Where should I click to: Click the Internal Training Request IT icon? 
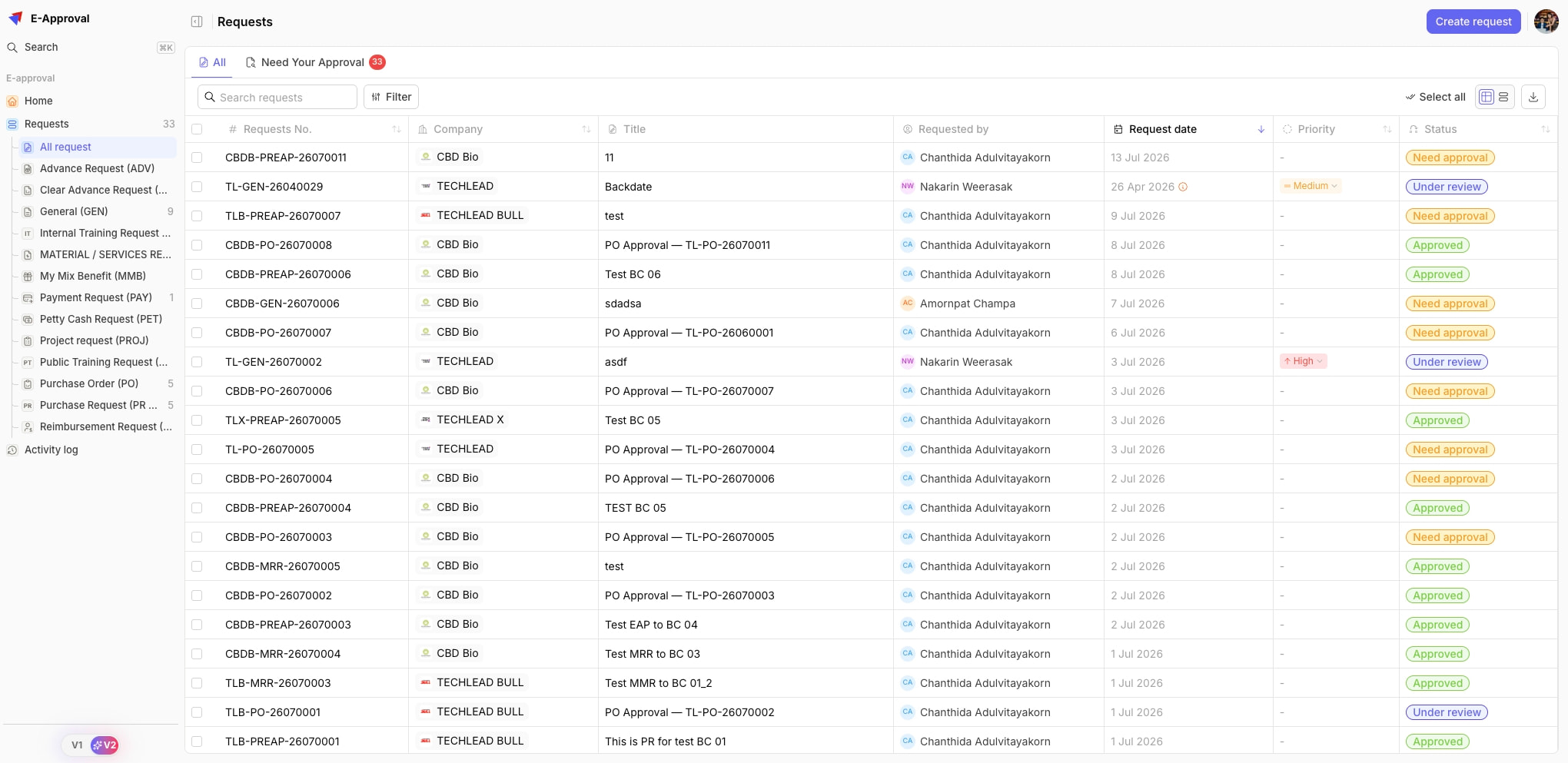pos(28,233)
